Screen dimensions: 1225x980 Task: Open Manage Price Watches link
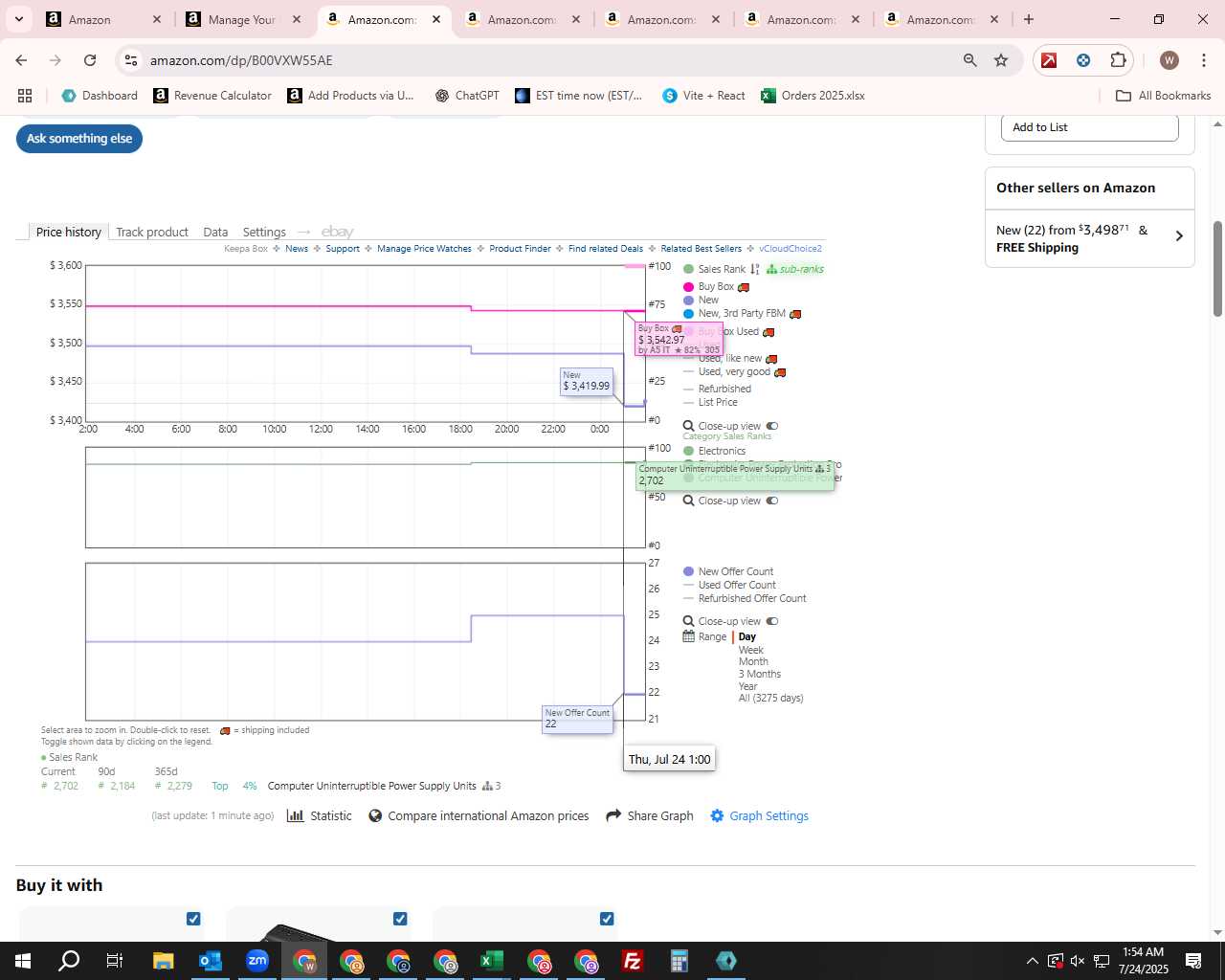point(424,249)
